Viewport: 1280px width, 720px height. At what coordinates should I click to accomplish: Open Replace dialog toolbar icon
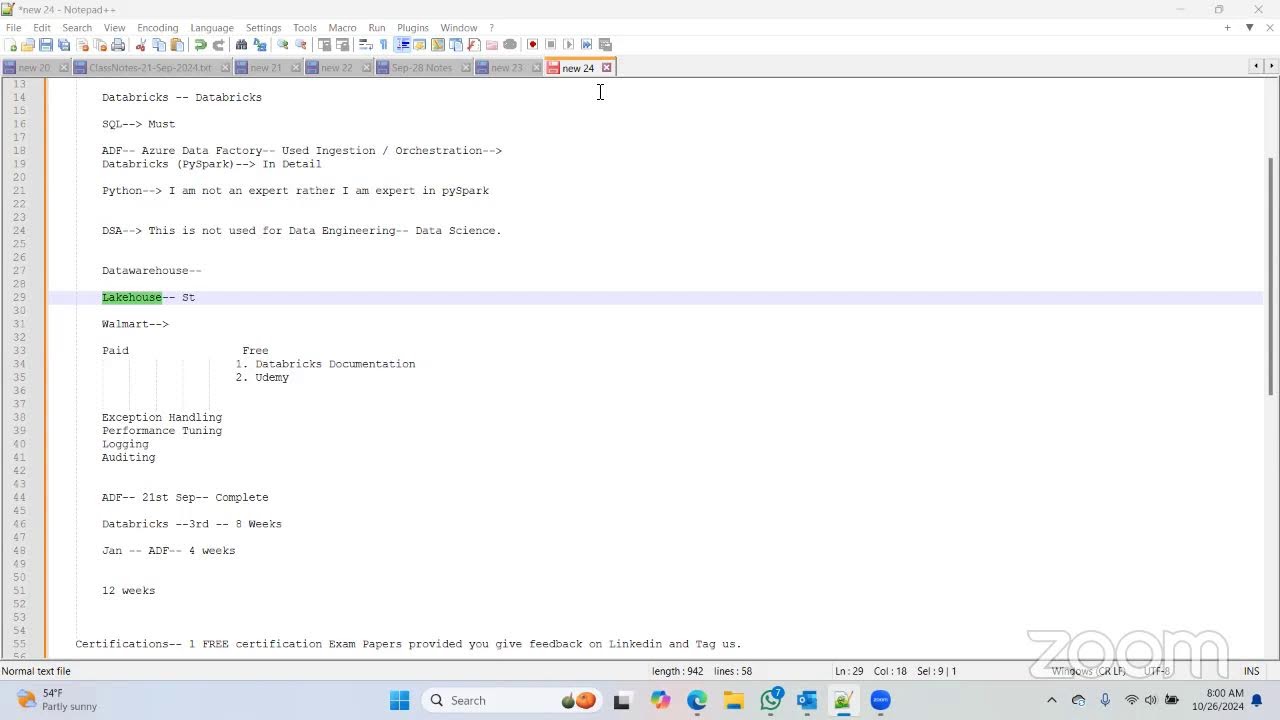260,44
